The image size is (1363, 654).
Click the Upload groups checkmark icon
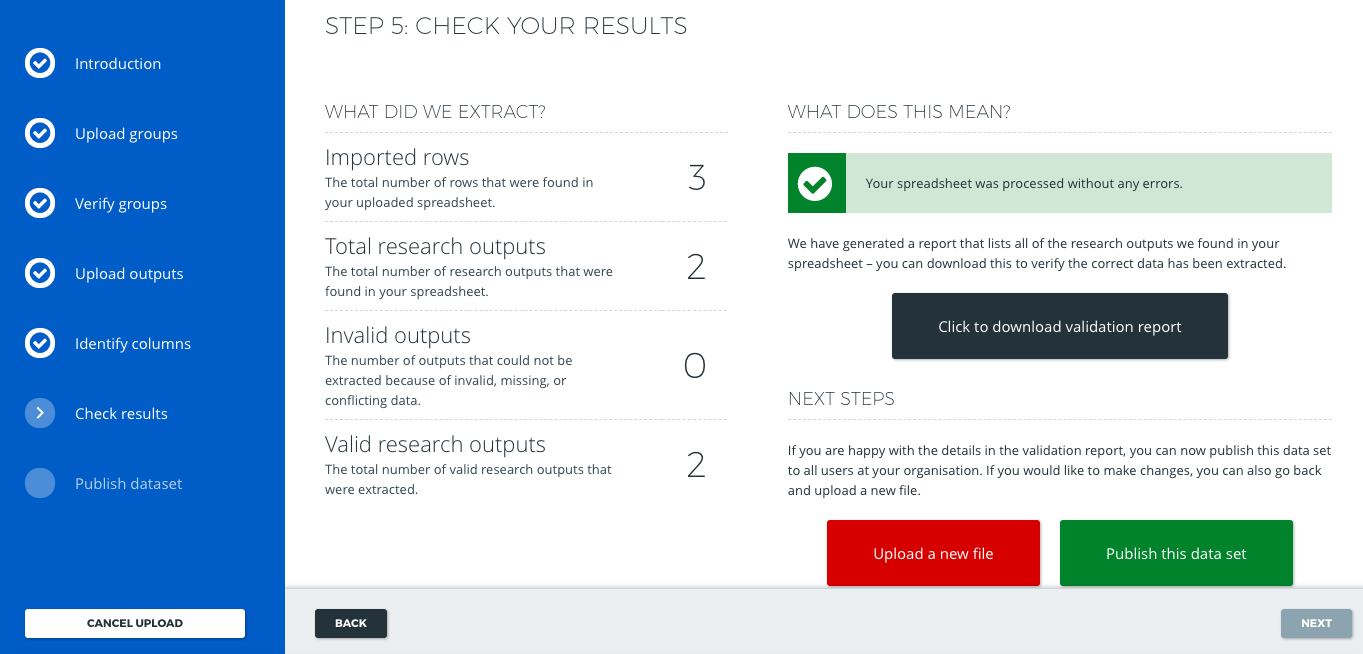point(40,134)
